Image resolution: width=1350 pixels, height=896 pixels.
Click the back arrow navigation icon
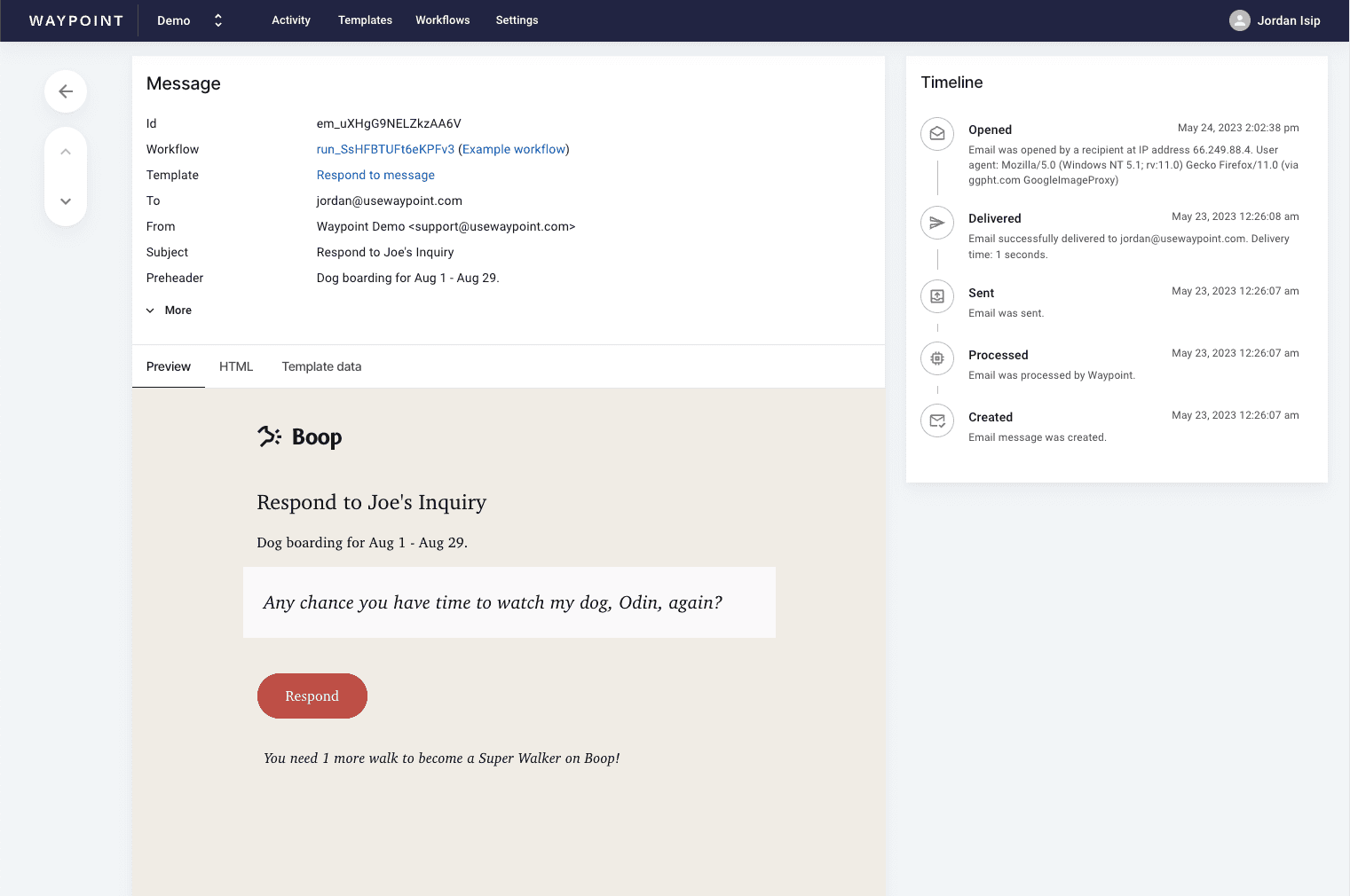[x=66, y=91]
